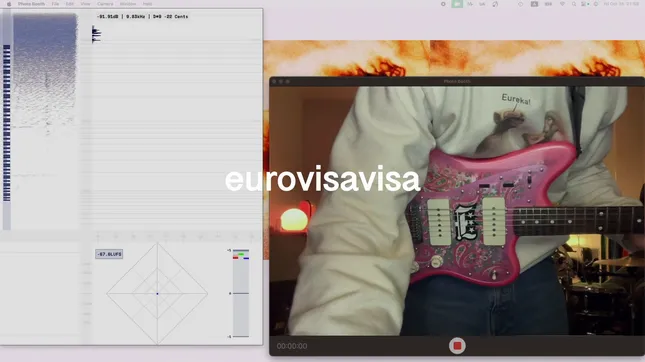Click the Wi-Fi status icon

click(x=562, y=4)
